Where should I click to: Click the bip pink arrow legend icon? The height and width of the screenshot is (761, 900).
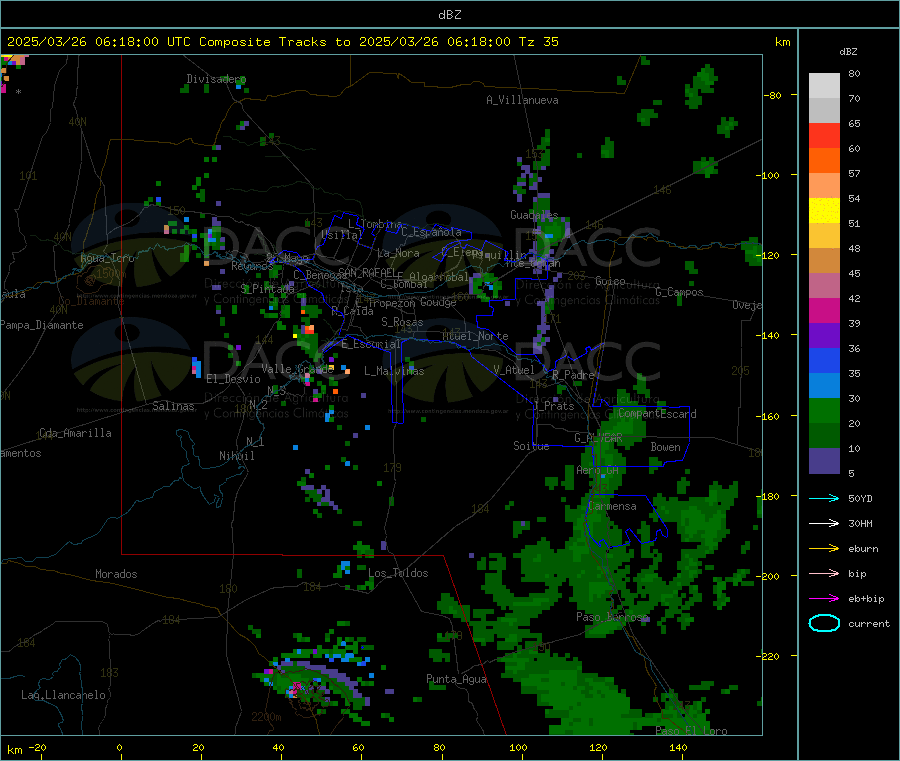tap(824, 573)
